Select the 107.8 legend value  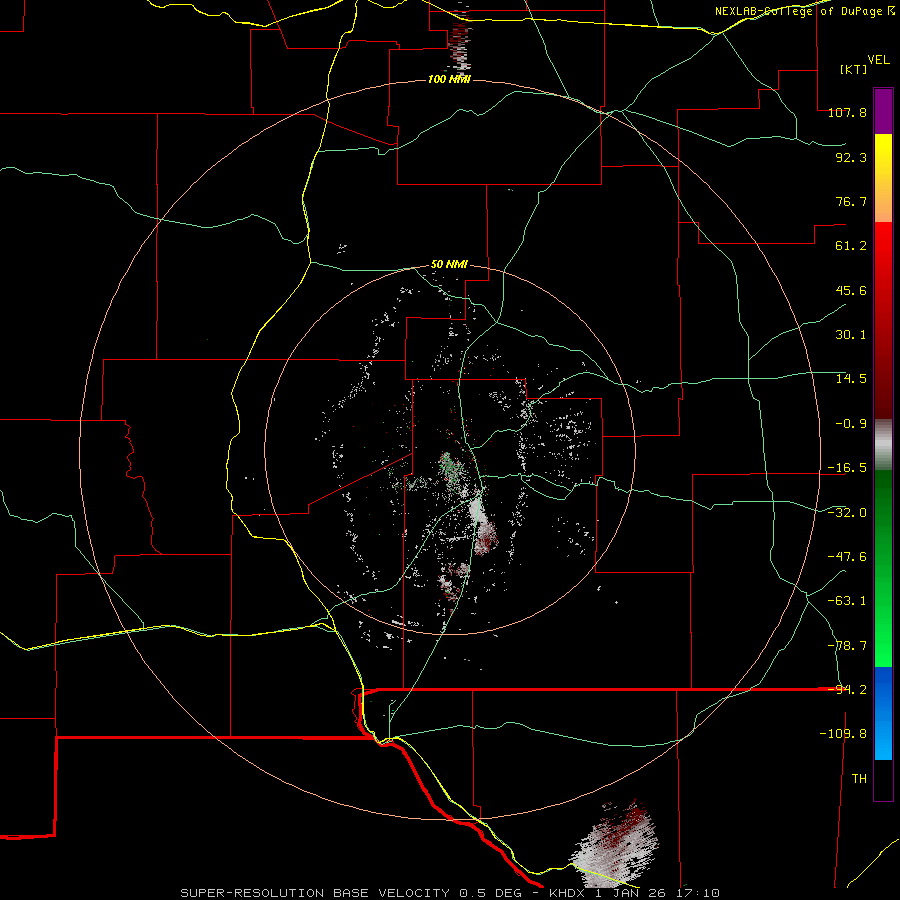click(x=847, y=112)
